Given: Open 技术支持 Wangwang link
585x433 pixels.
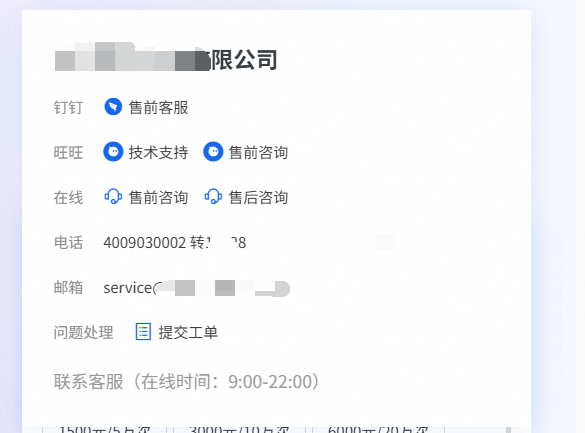Looking at the screenshot, I should click(159, 153).
